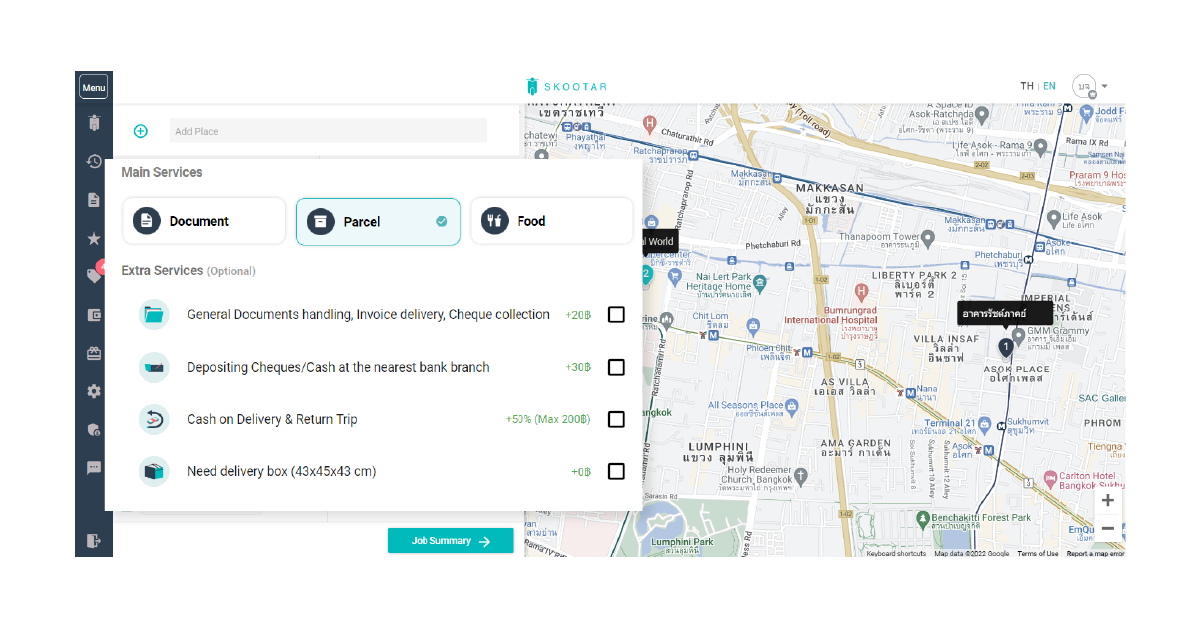This screenshot has height=628, width=1200.
Task: Click the Skootar logo in header
Action: 567,87
